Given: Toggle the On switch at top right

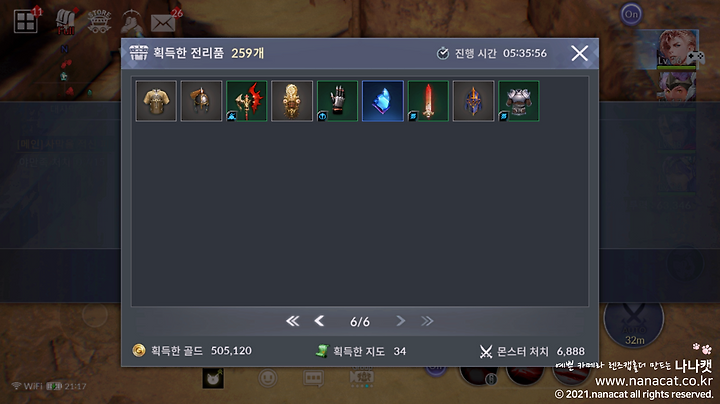Looking at the screenshot, I should click(631, 14).
